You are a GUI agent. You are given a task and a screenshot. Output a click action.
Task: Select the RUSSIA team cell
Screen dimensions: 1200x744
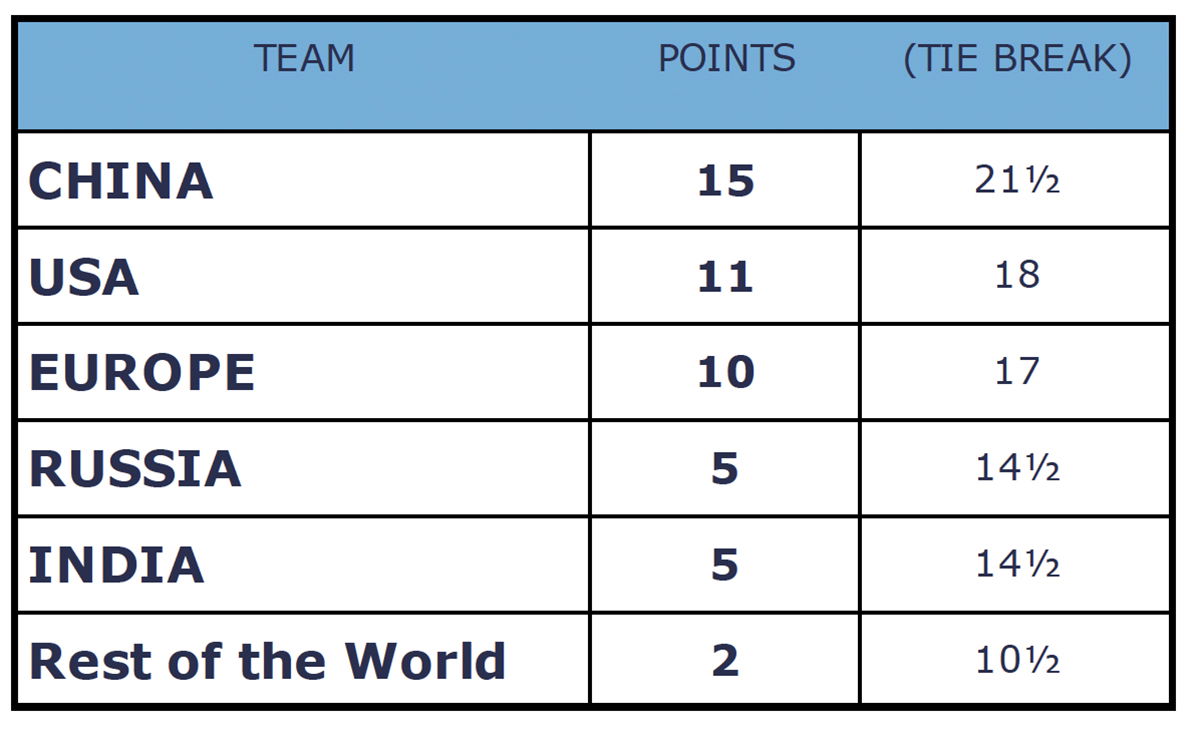pyautogui.click(x=135, y=469)
